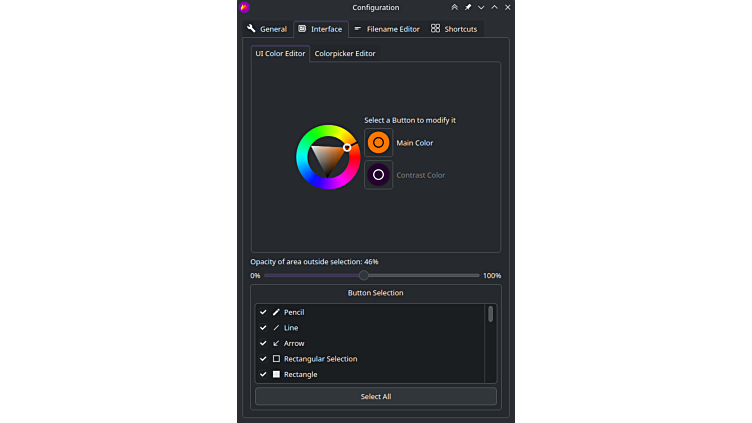Pin the window using the pin icon

[468, 7]
